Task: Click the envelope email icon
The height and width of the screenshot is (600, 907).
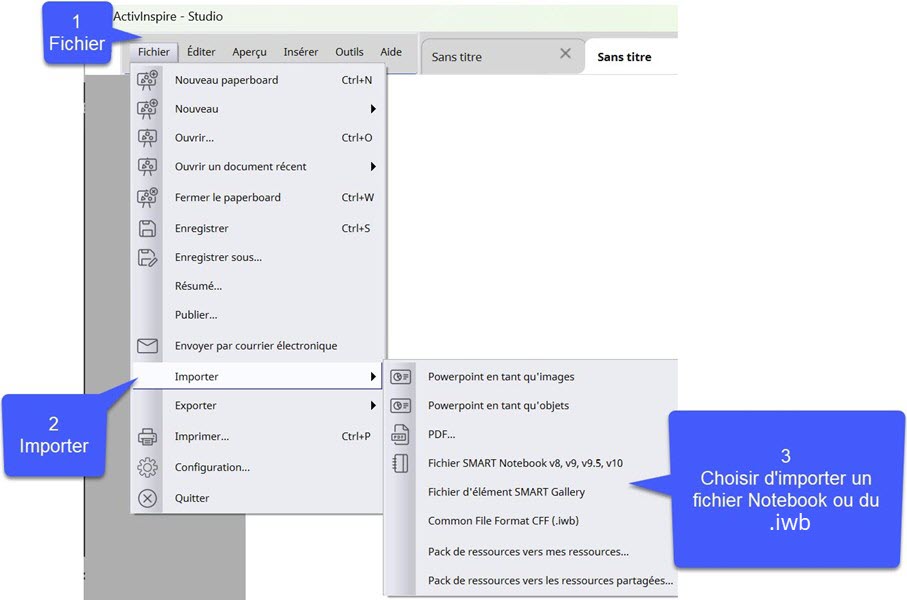Action: tap(148, 346)
